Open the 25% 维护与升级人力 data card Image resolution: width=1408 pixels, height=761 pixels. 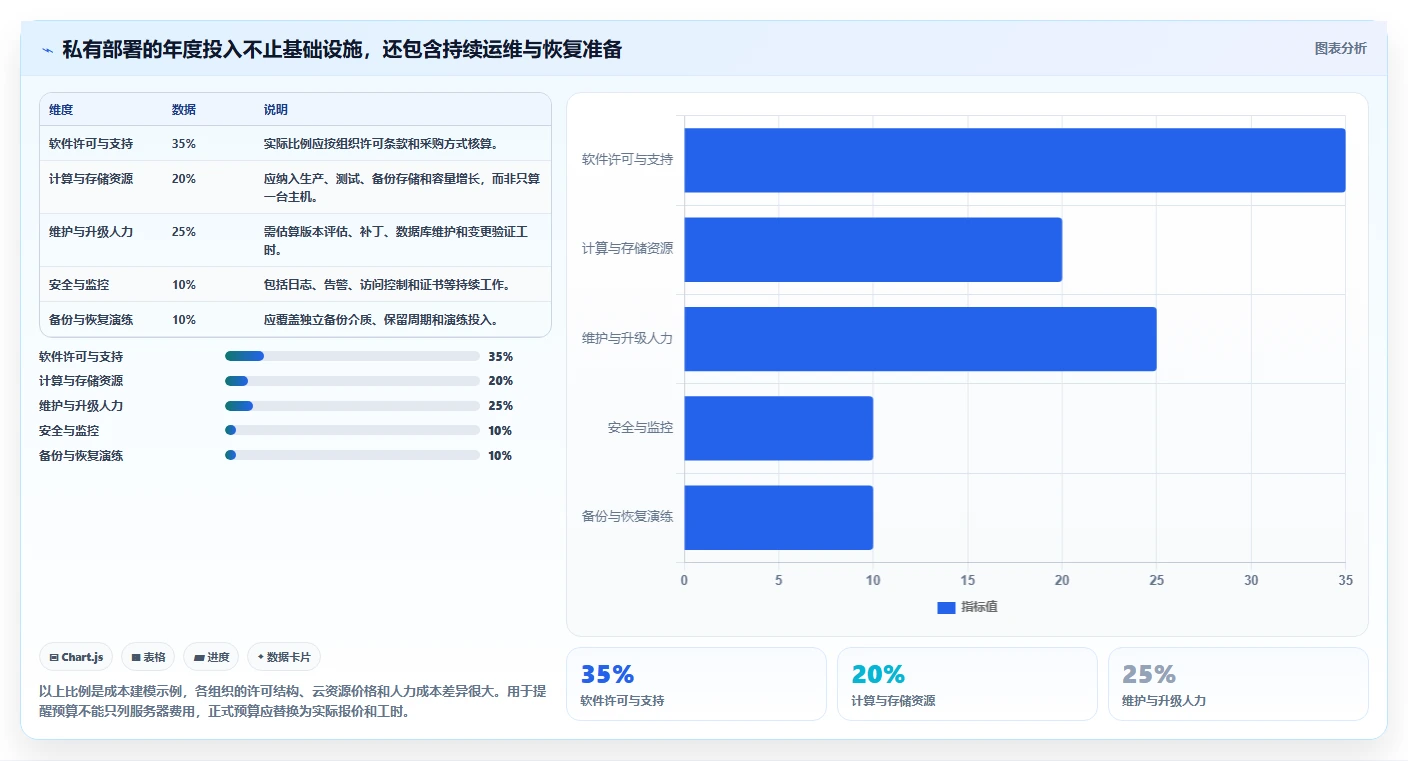click(x=1238, y=684)
